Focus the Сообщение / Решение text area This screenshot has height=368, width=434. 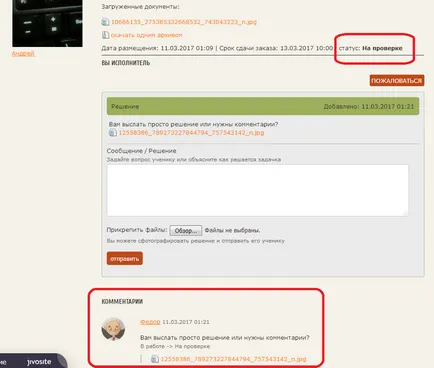[257, 190]
